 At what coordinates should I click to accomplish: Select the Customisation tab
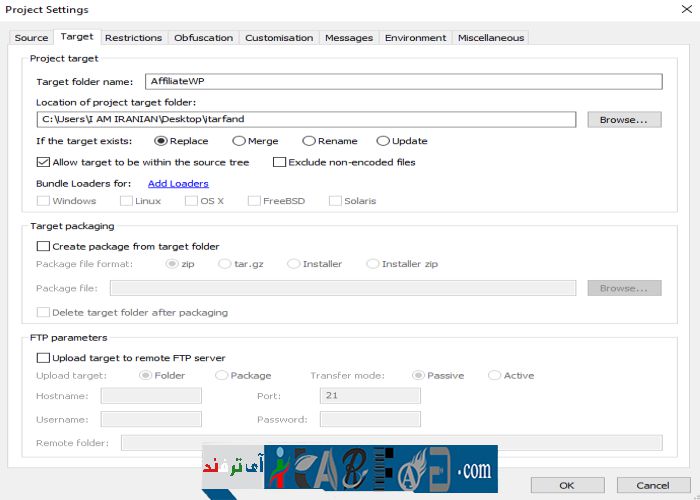click(x=279, y=38)
